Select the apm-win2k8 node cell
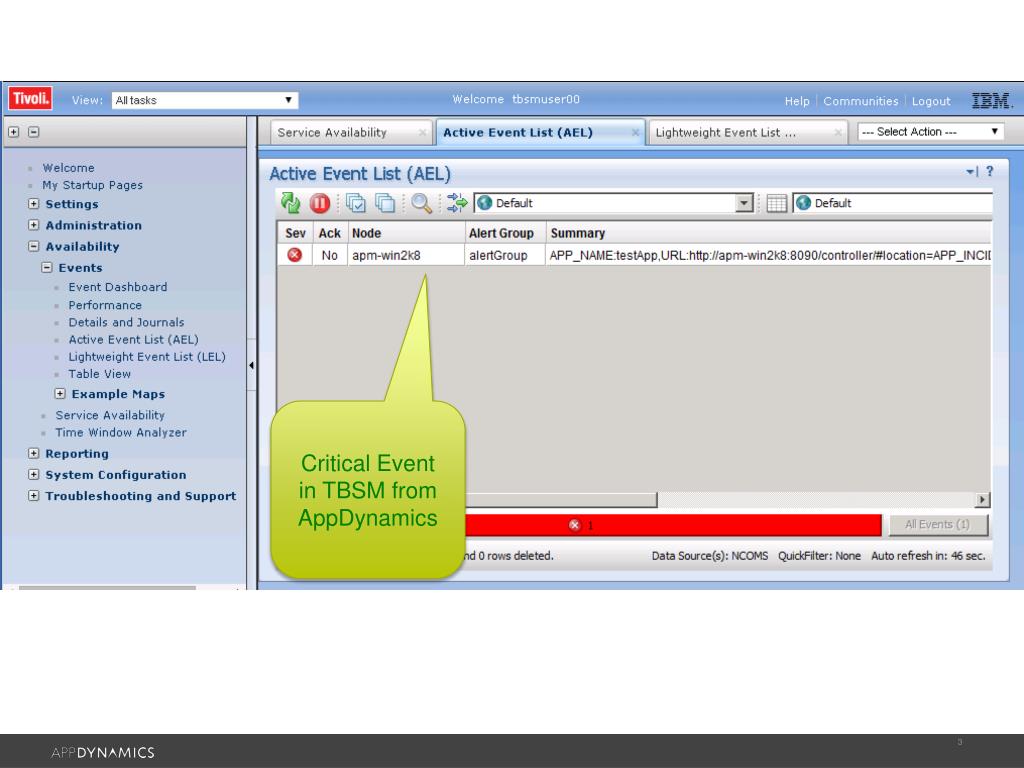Image resolution: width=1024 pixels, height=768 pixels. pyautogui.click(x=406, y=255)
